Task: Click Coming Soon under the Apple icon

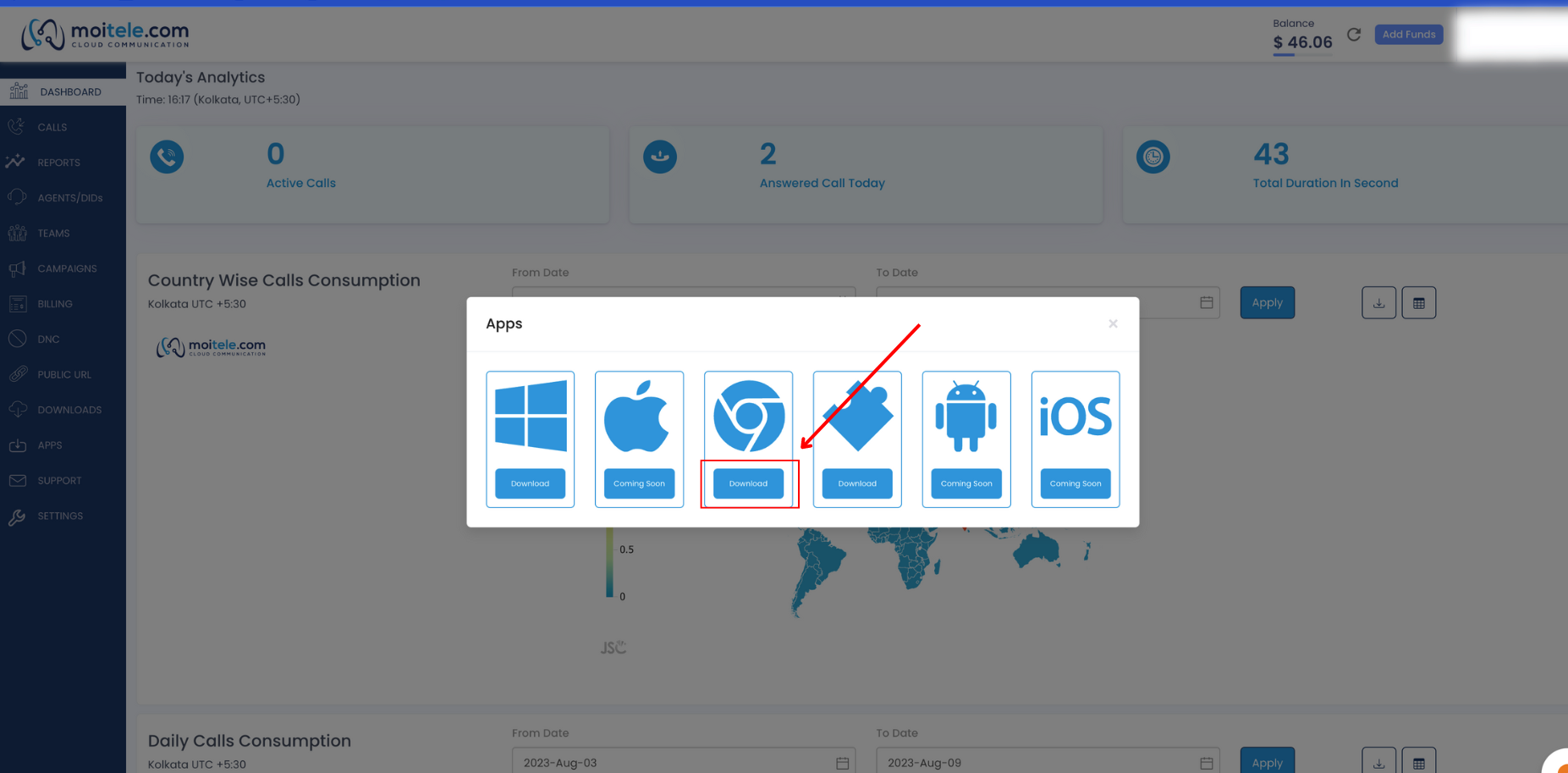Action: (639, 483)
